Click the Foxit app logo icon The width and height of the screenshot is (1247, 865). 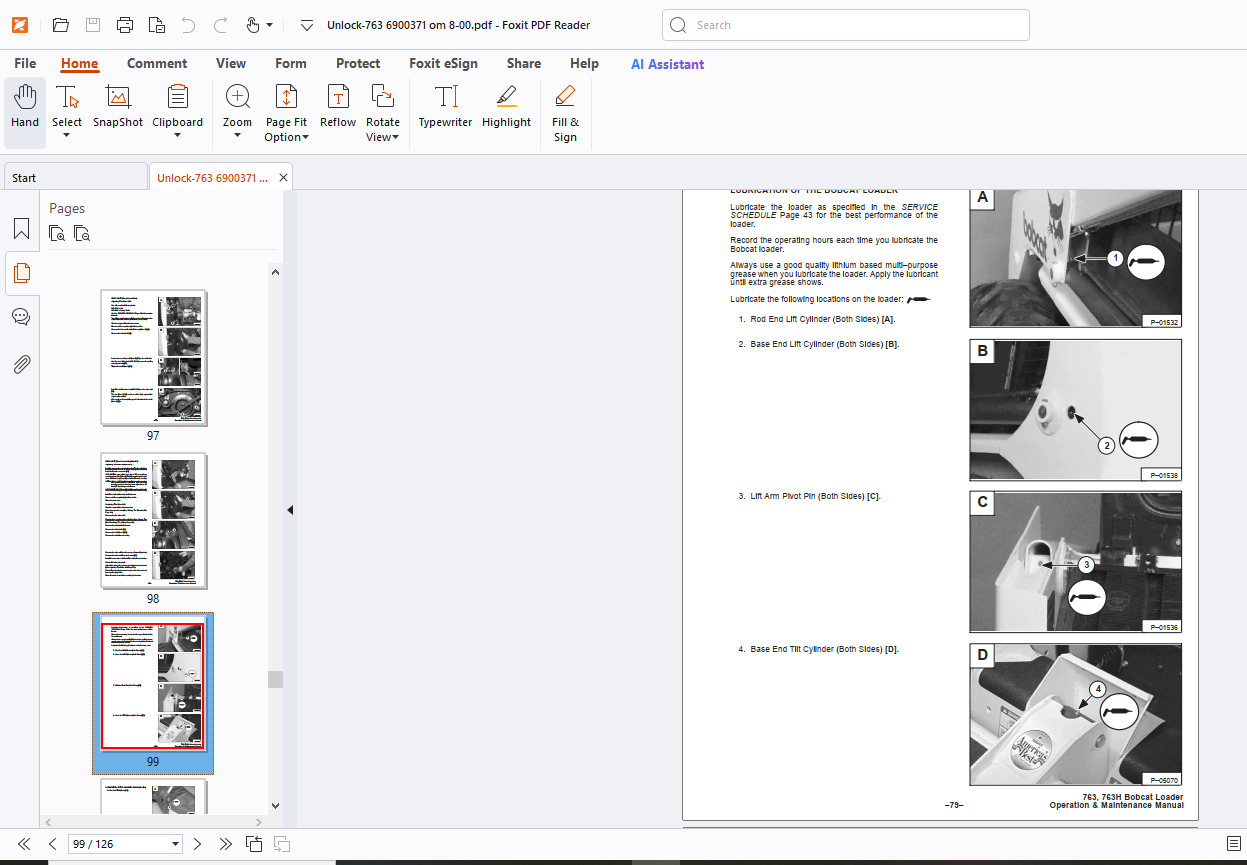[x=20, y=25]
